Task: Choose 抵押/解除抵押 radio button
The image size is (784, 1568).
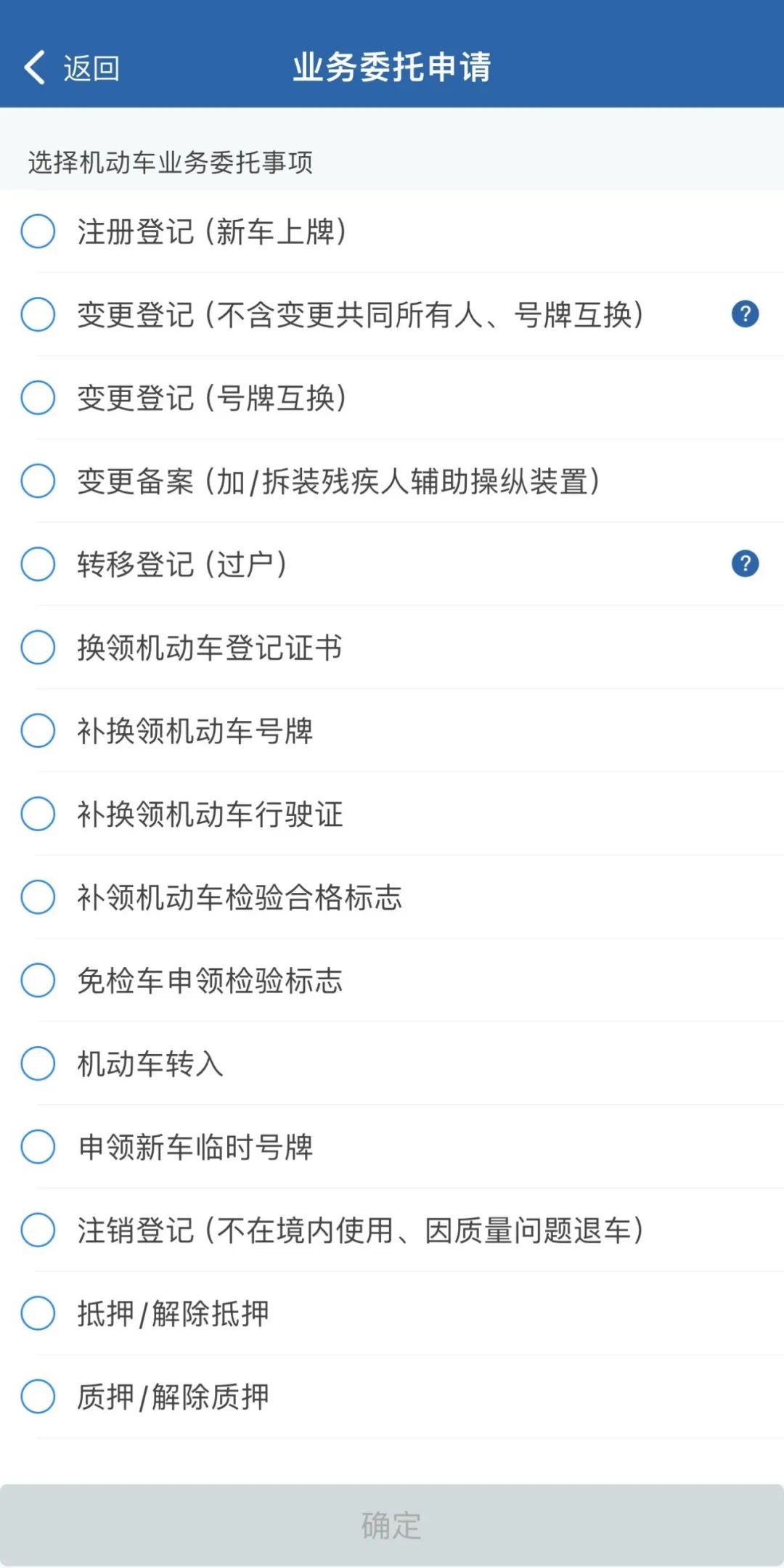Action: 38,1313
